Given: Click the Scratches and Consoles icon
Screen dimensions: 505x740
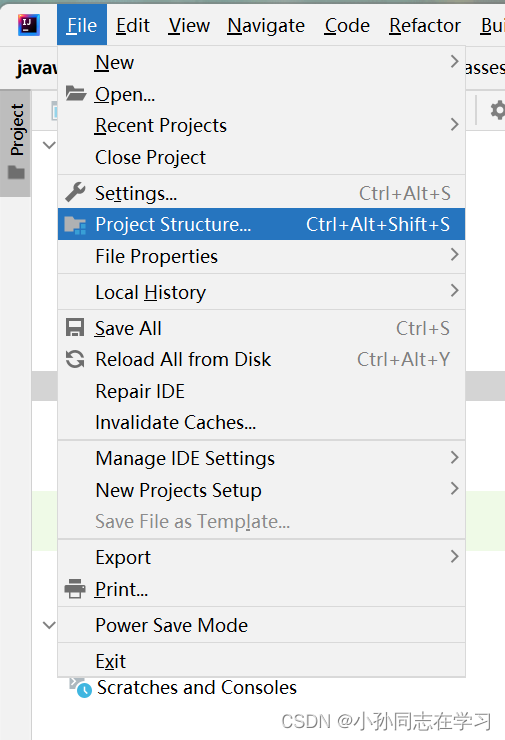Looking at the screenshot, I should point(80,688).
